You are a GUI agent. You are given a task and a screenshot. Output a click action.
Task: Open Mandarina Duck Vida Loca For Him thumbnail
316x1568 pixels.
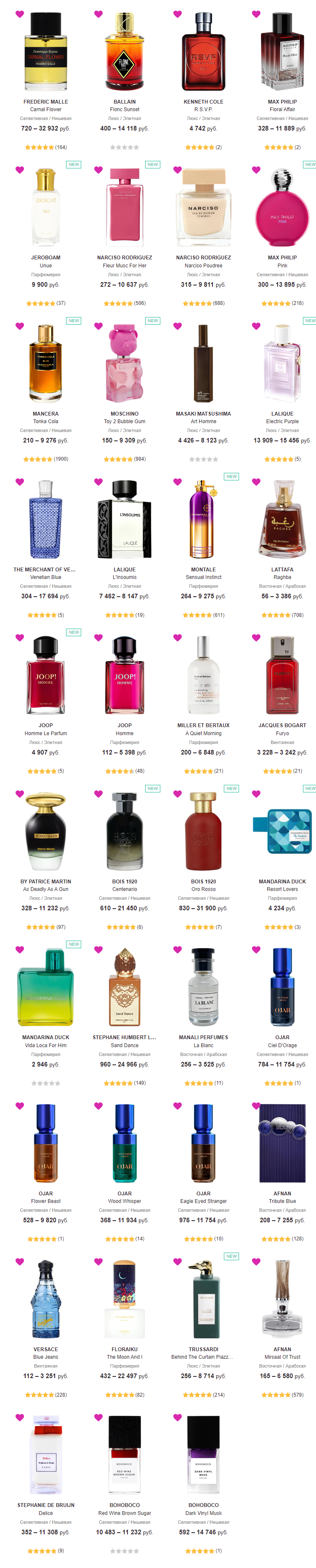coord(46,986)
